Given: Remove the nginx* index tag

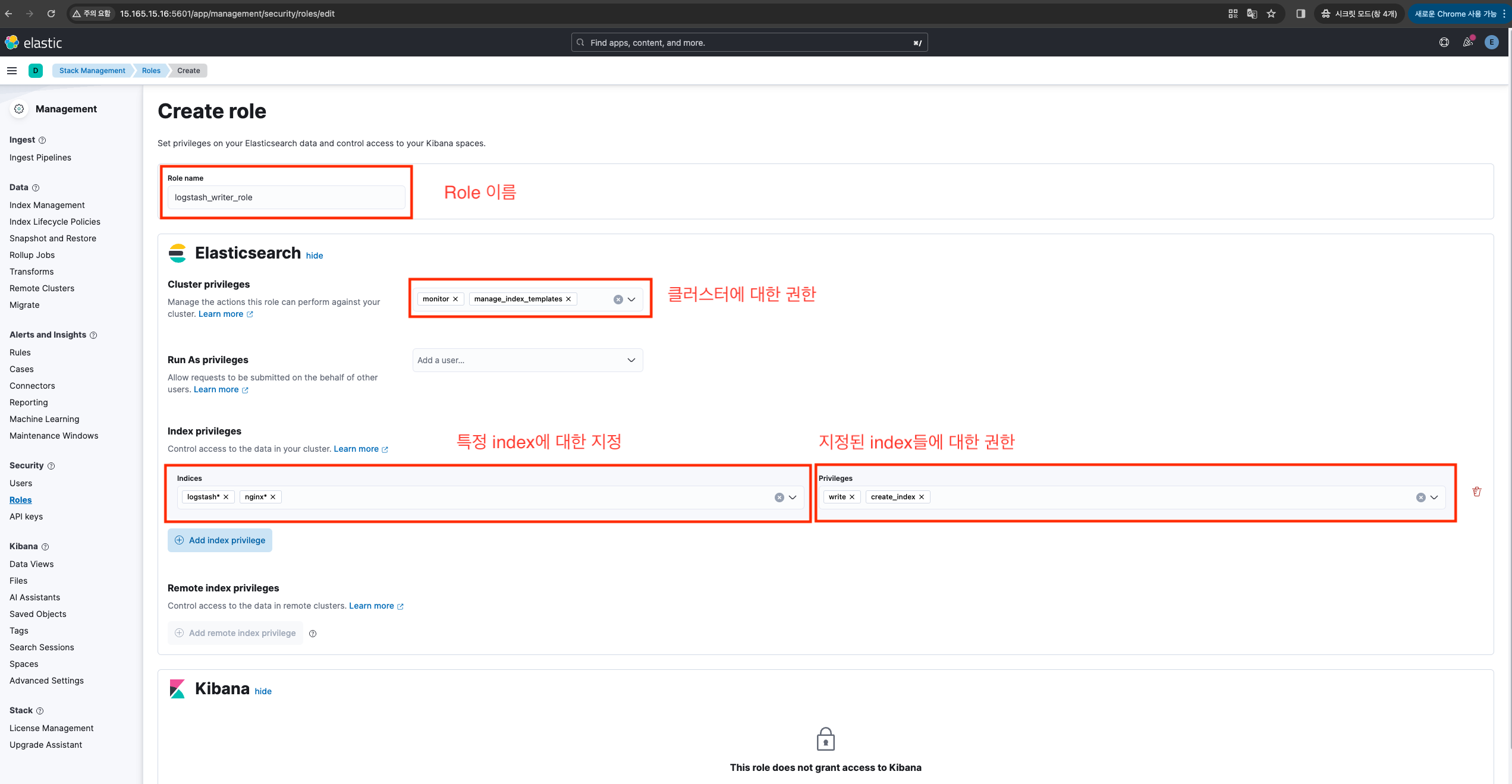Looking at the screenshot, I should tap(273, 497).
